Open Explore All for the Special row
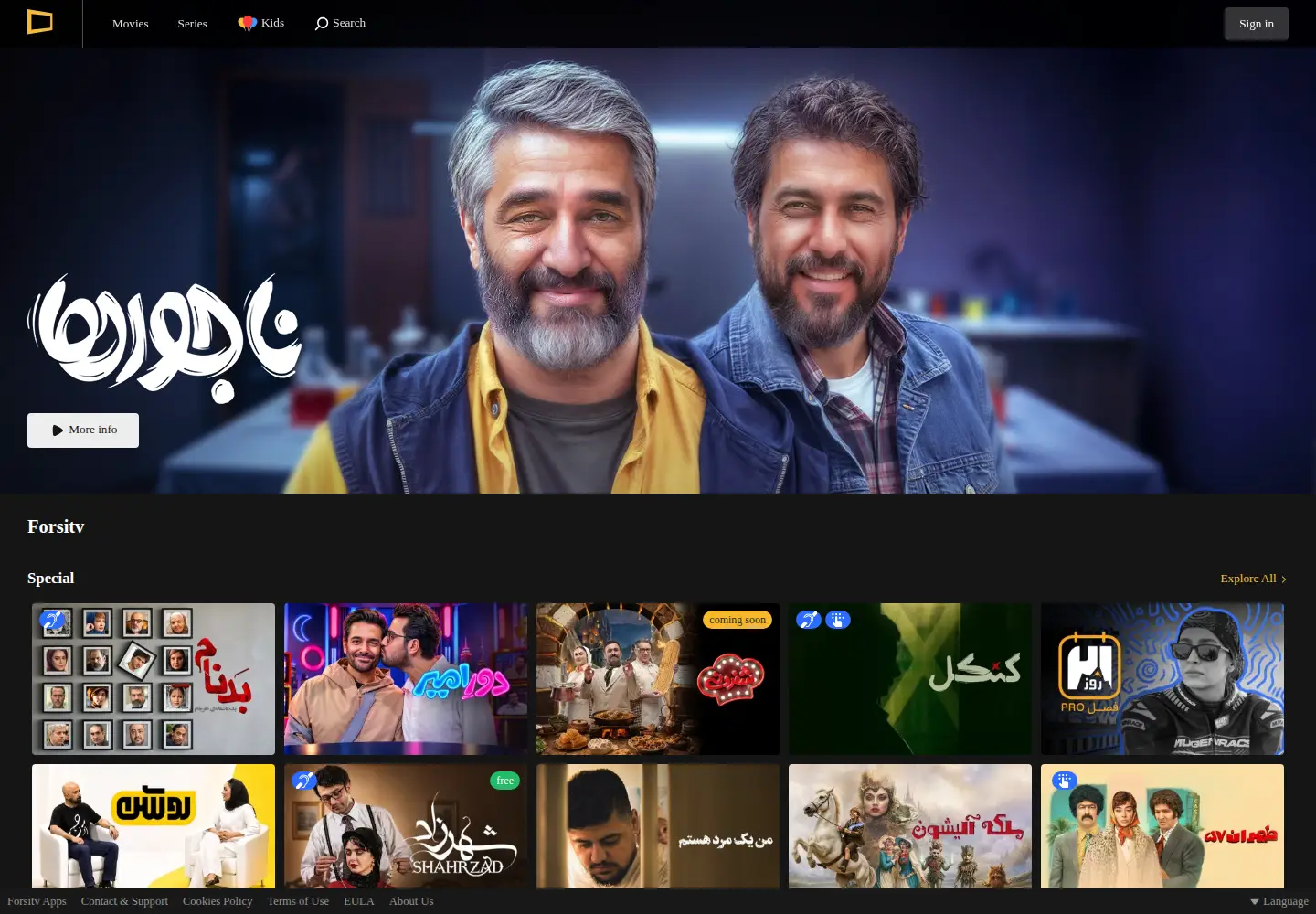 [1253, 579]
